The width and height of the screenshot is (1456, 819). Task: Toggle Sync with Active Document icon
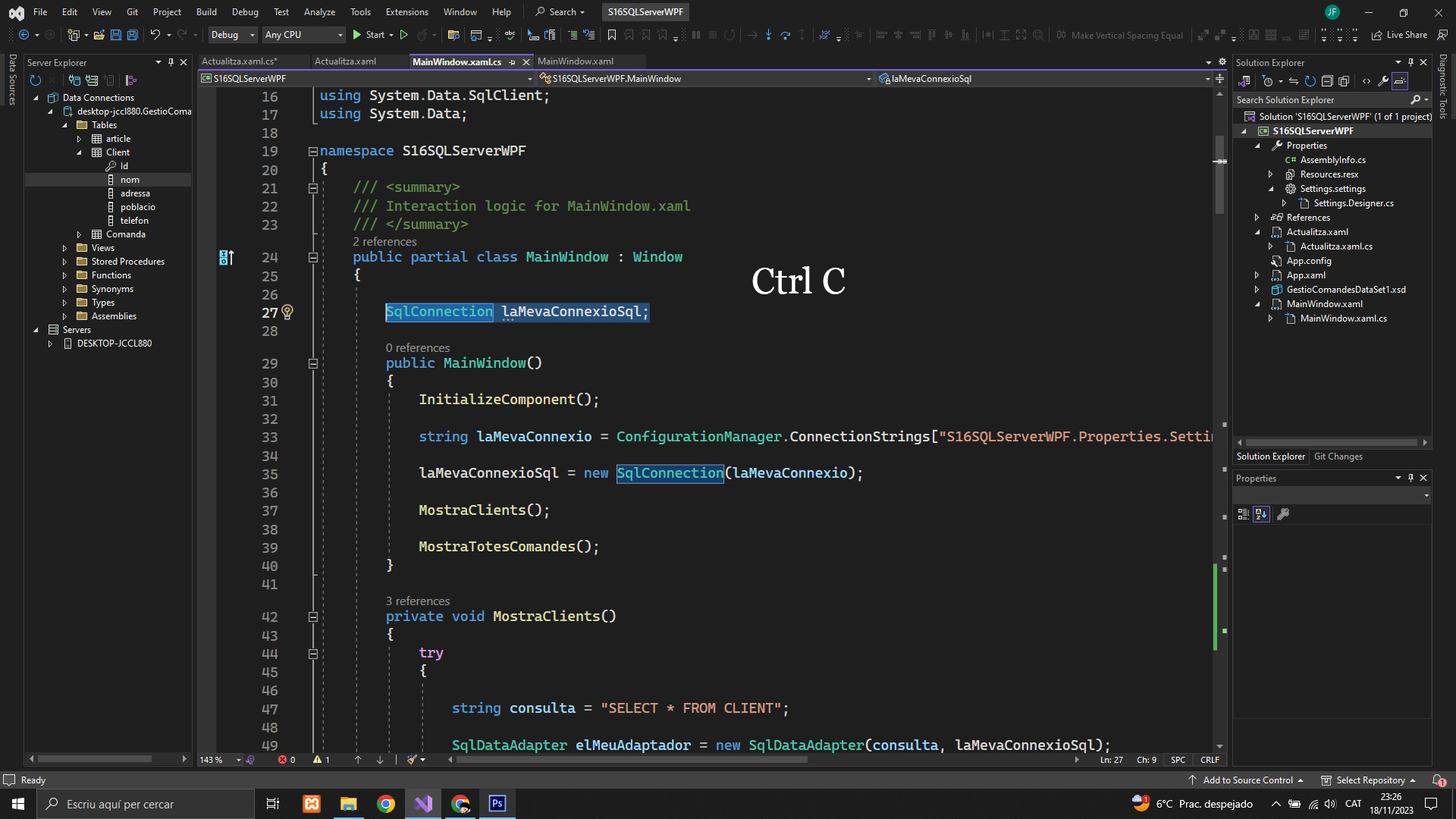click(1294, 81)
